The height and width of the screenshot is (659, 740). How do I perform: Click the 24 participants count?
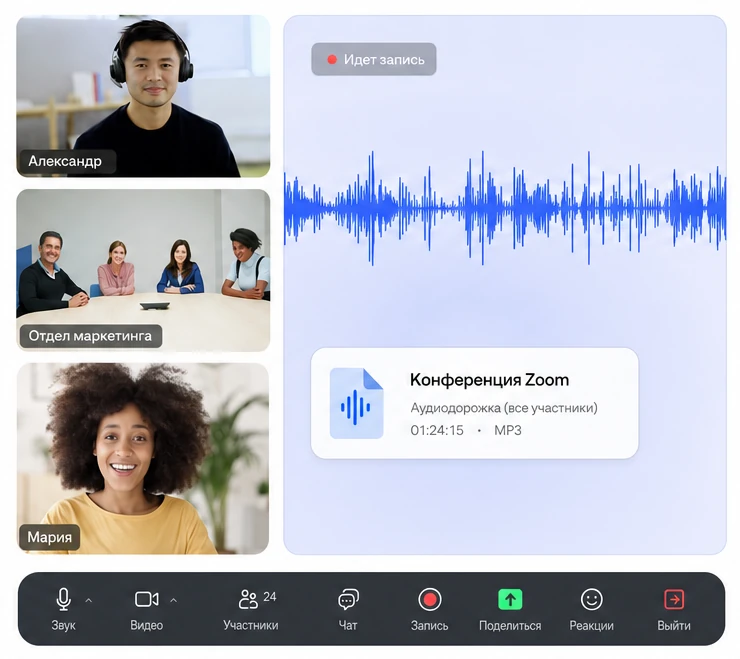pyautogui.click(x=269, y=597)
